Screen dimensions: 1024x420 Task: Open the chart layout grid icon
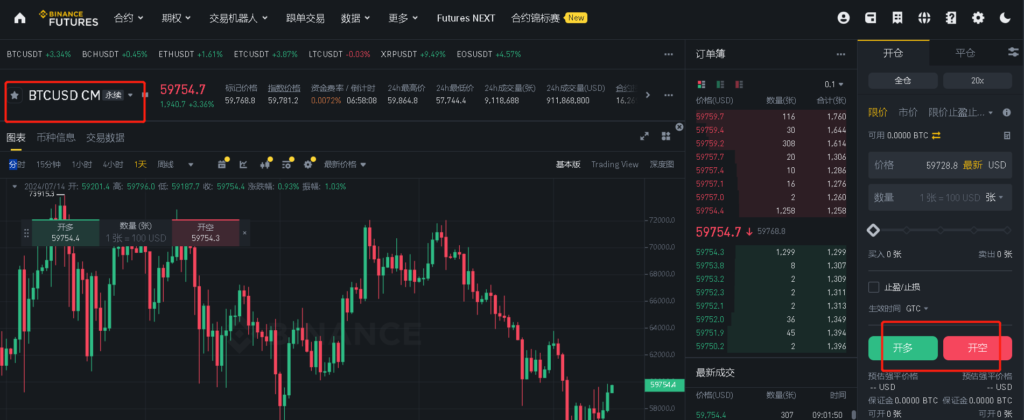[x=665, y=136]
